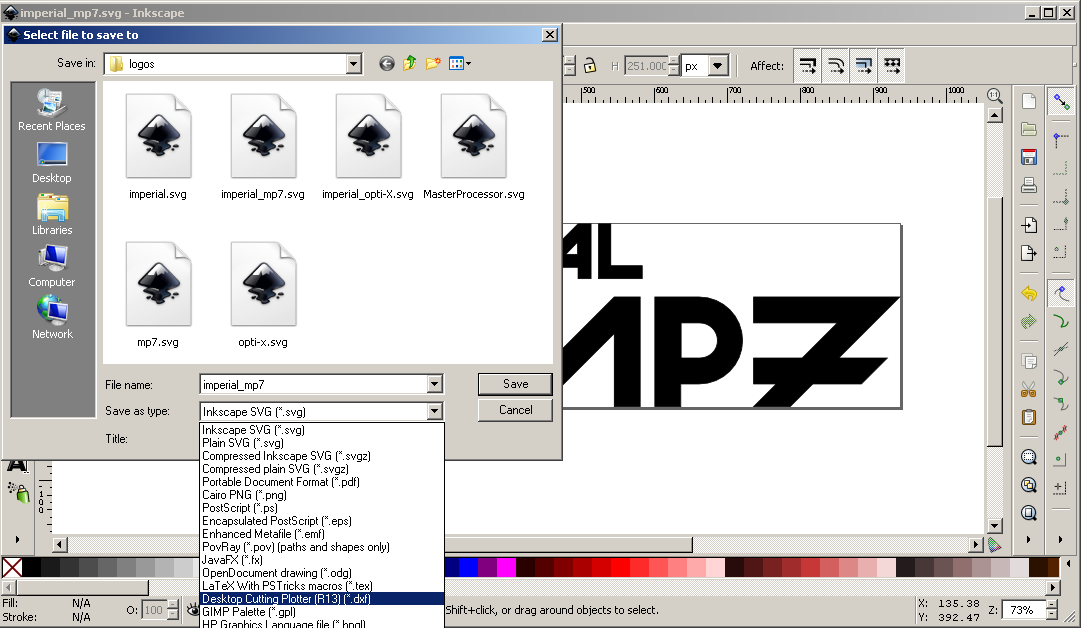
Task: Click the Cut scissors icon
Action: [x=1028, y=389]
